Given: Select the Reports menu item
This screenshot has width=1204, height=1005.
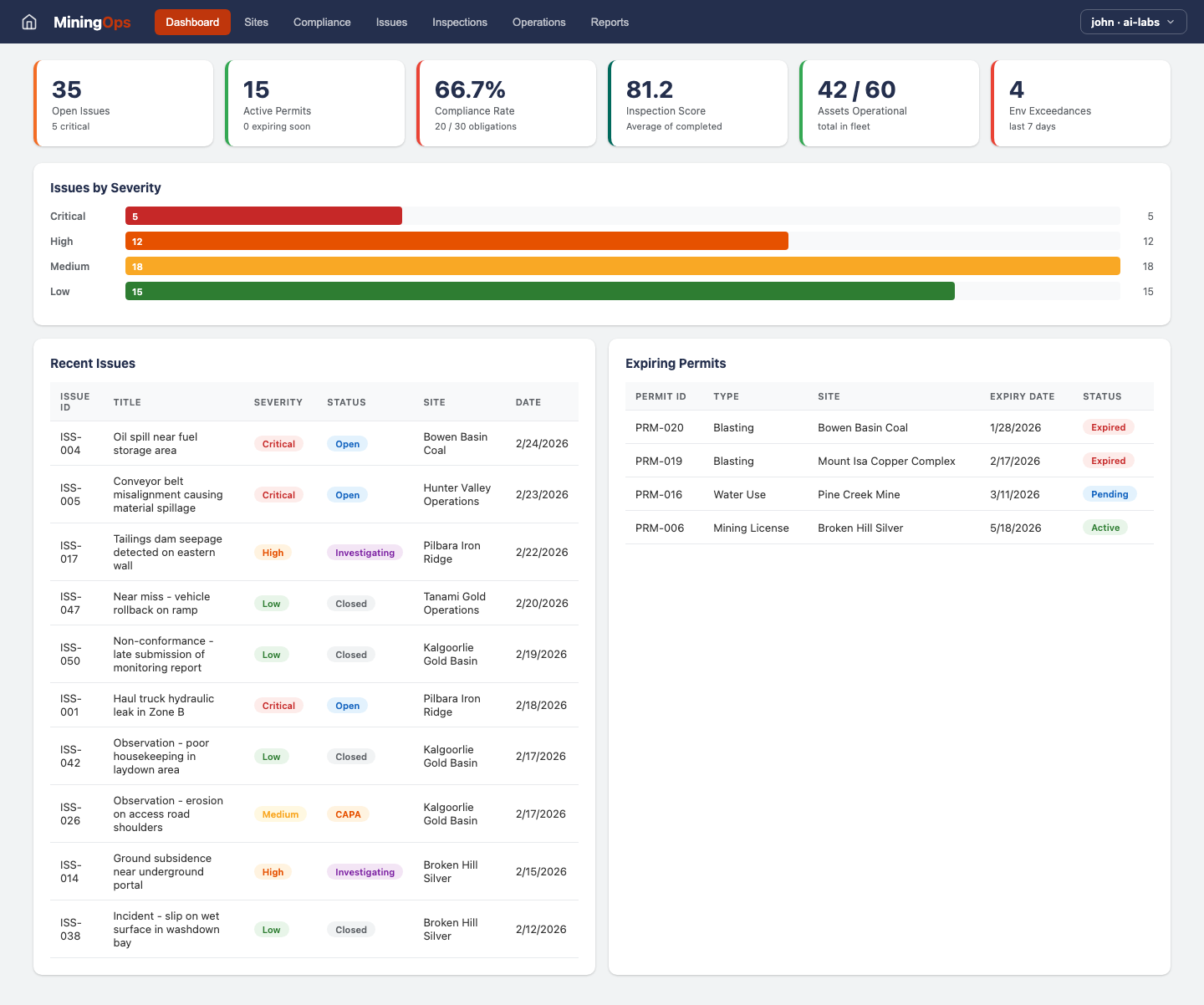Looking at the screenshot, I should (x=610, y=22).
